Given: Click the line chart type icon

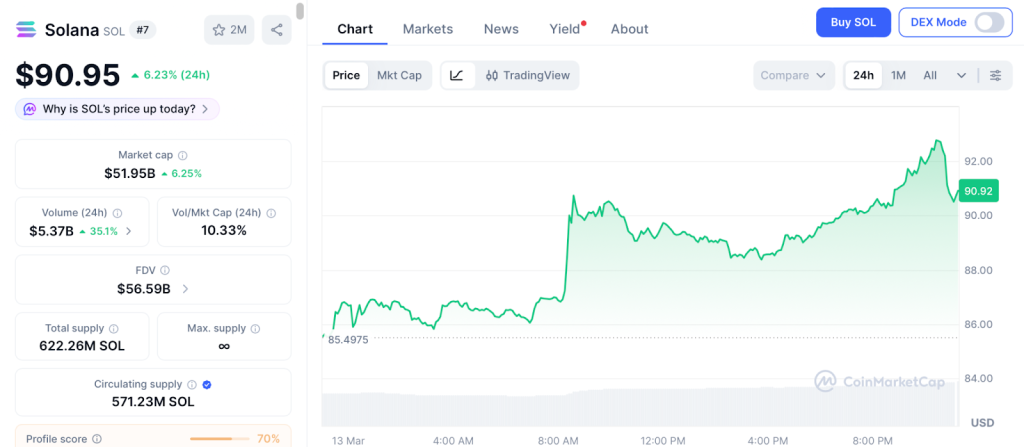Looking at the screenshot, I should (457, 75).
